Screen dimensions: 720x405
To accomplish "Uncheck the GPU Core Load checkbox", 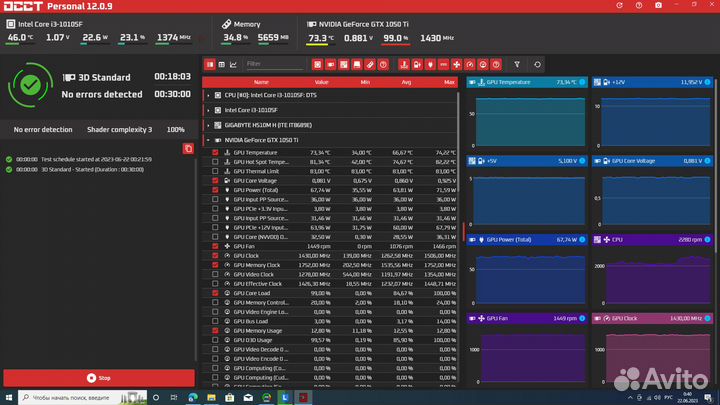I will [215, 293].
